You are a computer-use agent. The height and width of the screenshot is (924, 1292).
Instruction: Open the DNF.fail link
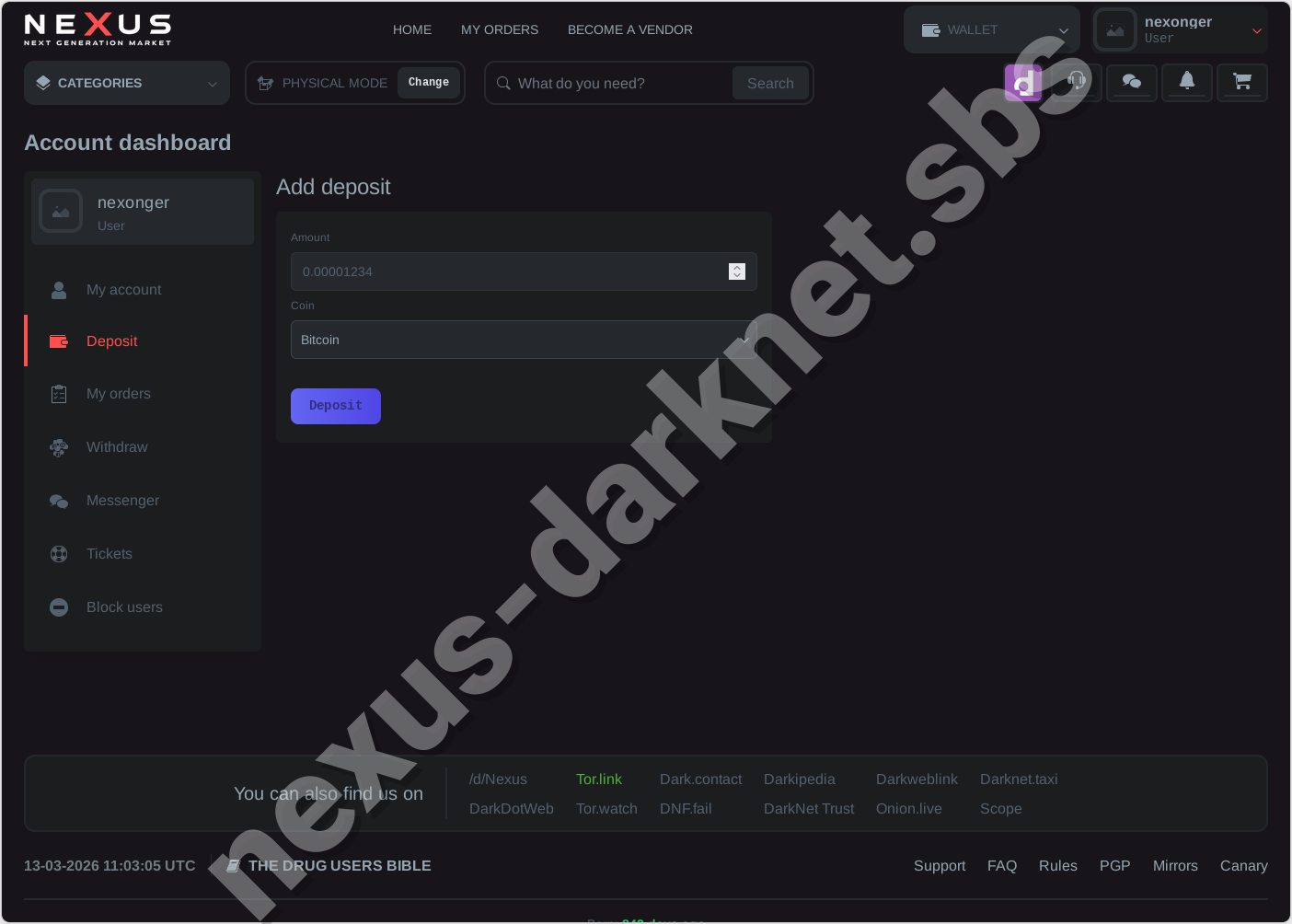(686, 809)
